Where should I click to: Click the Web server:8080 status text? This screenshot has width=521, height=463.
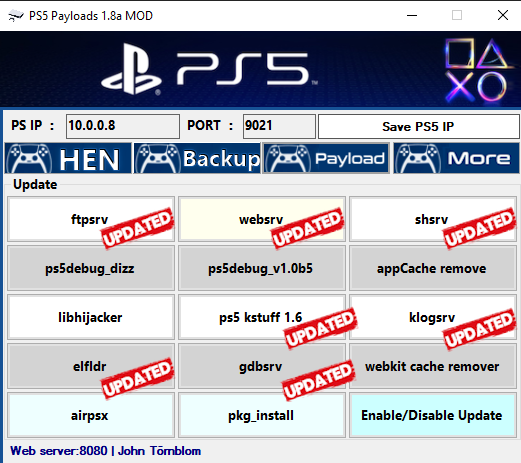click(105, 451)
